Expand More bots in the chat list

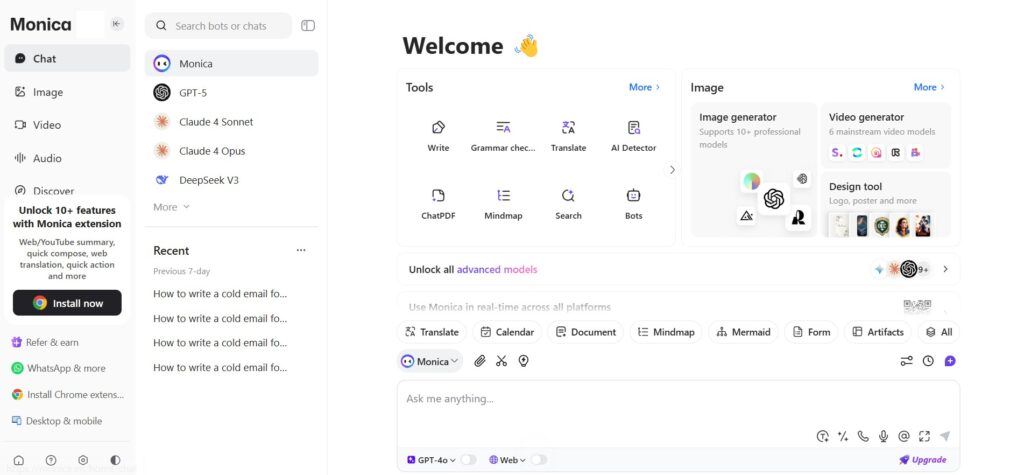click(171, 207)
